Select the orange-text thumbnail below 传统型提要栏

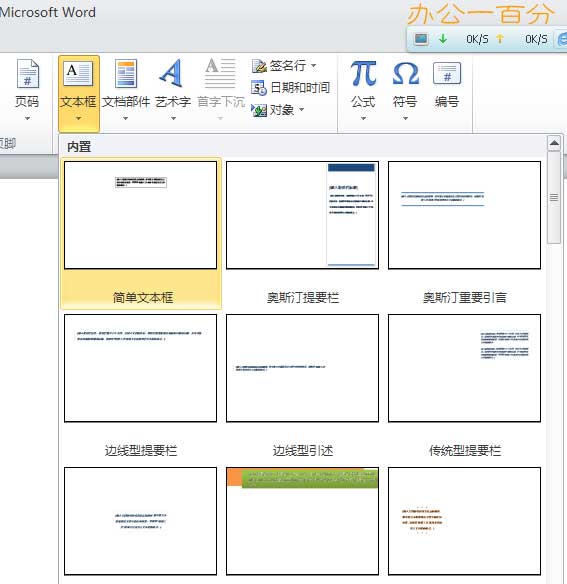pyautogui.click(x=465, y=521)
